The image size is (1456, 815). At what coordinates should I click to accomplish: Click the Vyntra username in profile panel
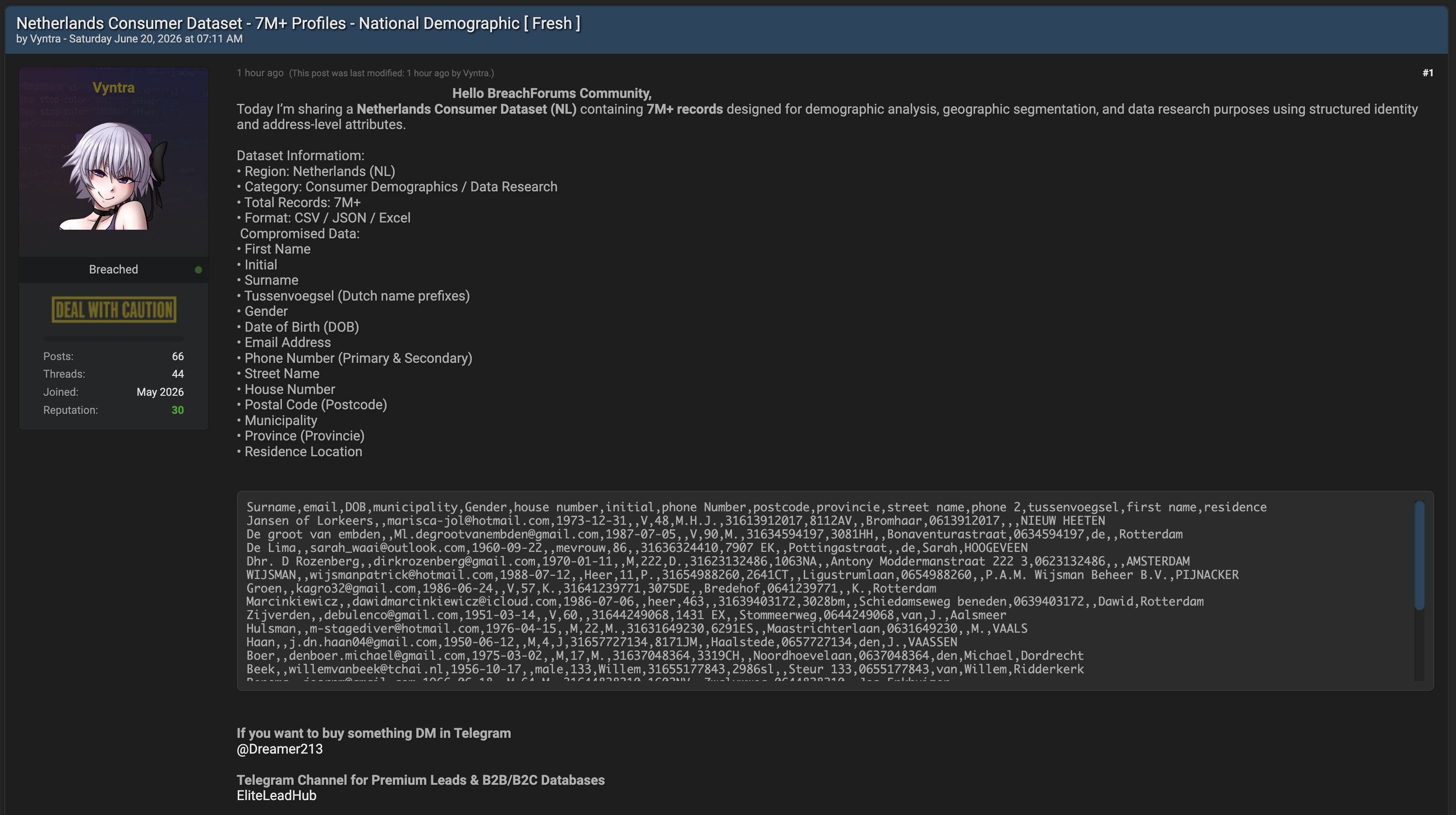(x=114, y=88)
